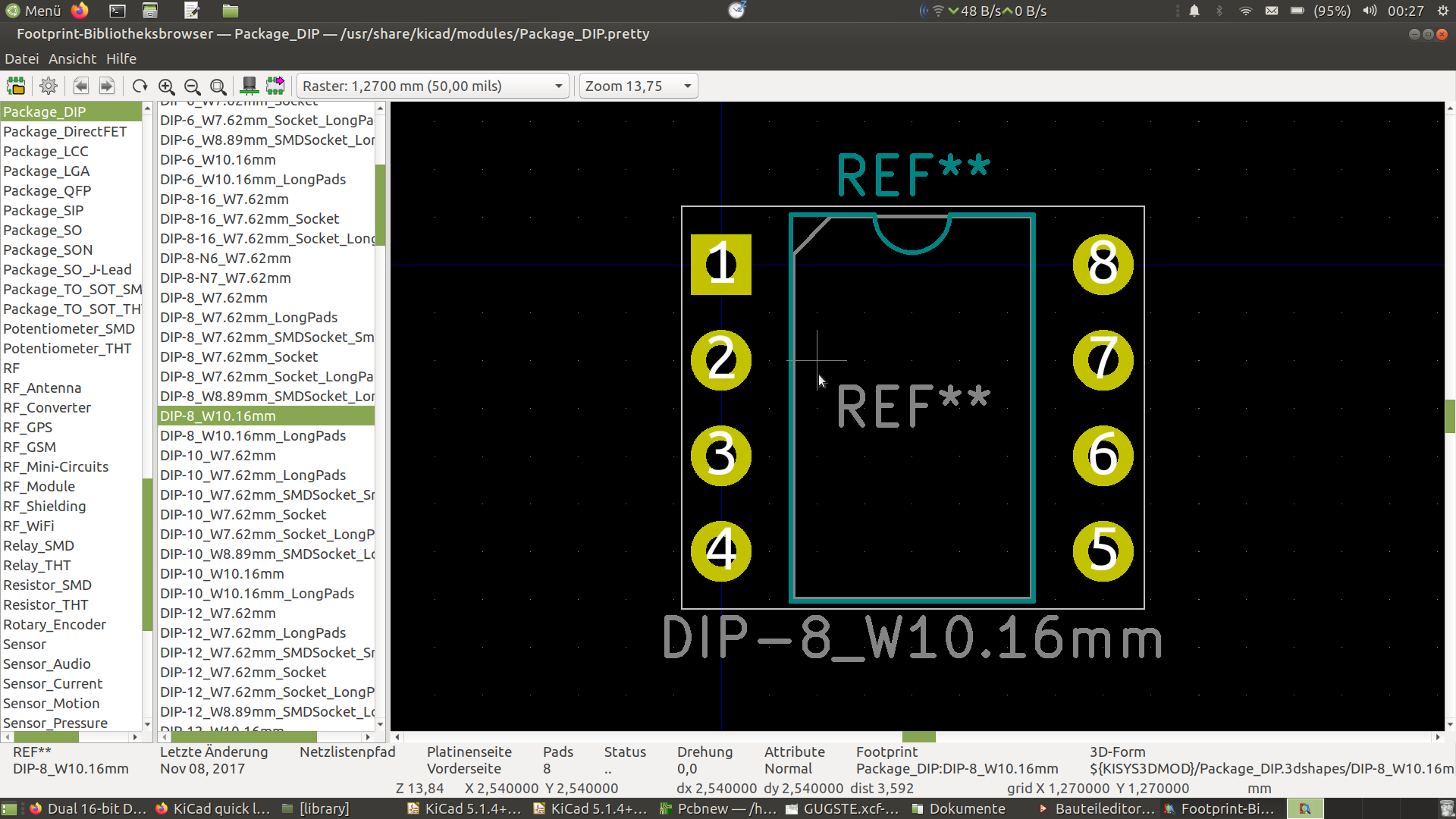The image size is (1456, 819).
Task: Click footprint list vertical scrollbar thumb
Action: 381,205
